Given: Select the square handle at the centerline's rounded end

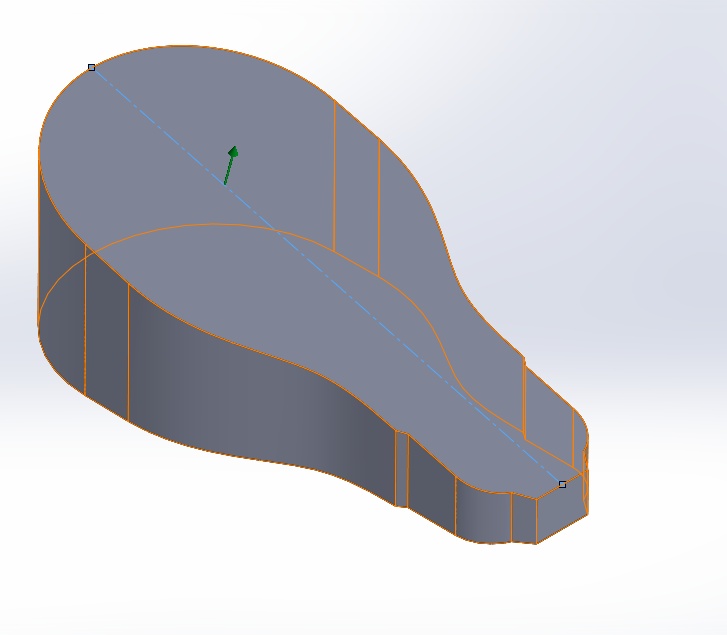Looking at the screenshot, I should pyautogui.click(x=91, y=68).
